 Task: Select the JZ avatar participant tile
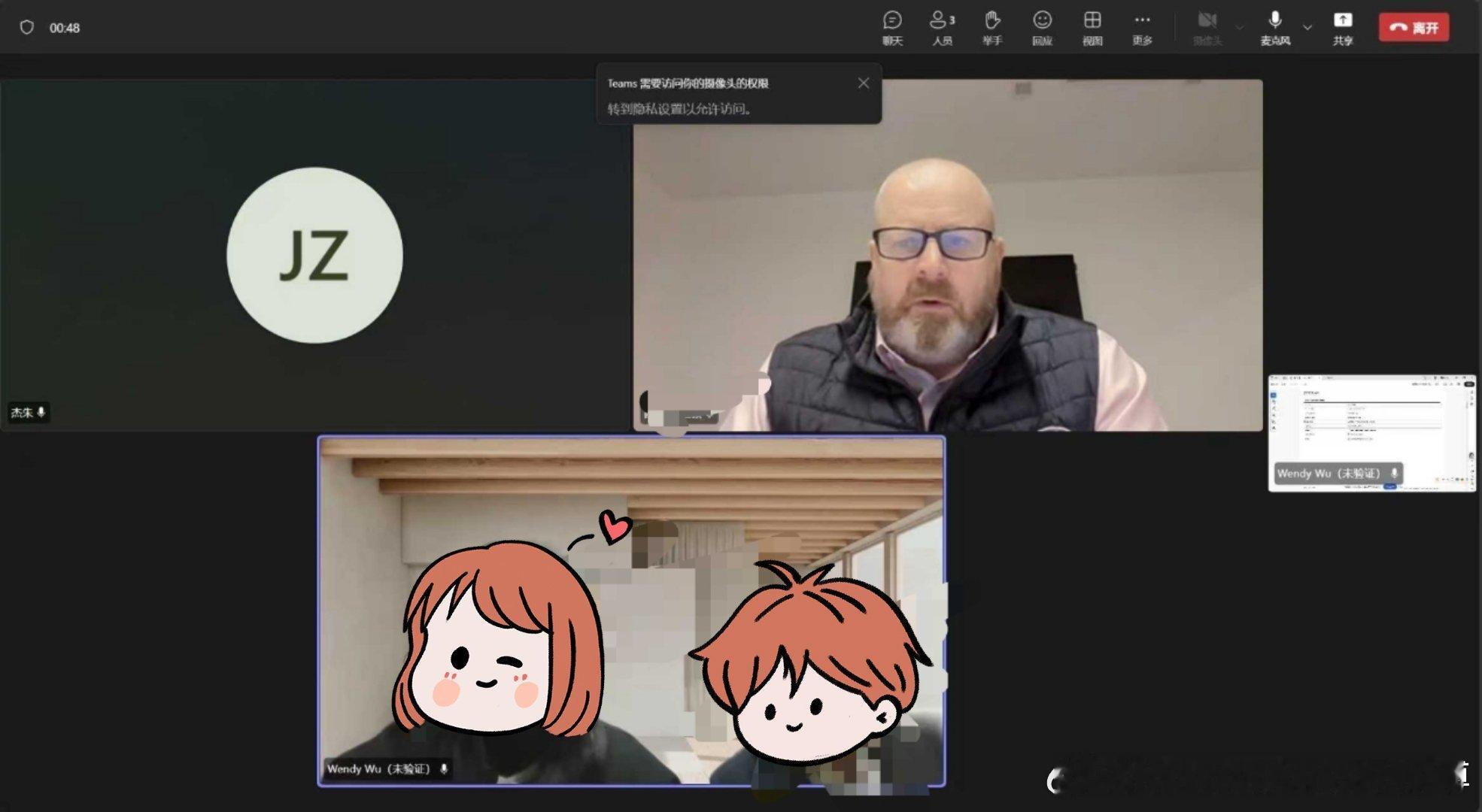tap(314, 256)
